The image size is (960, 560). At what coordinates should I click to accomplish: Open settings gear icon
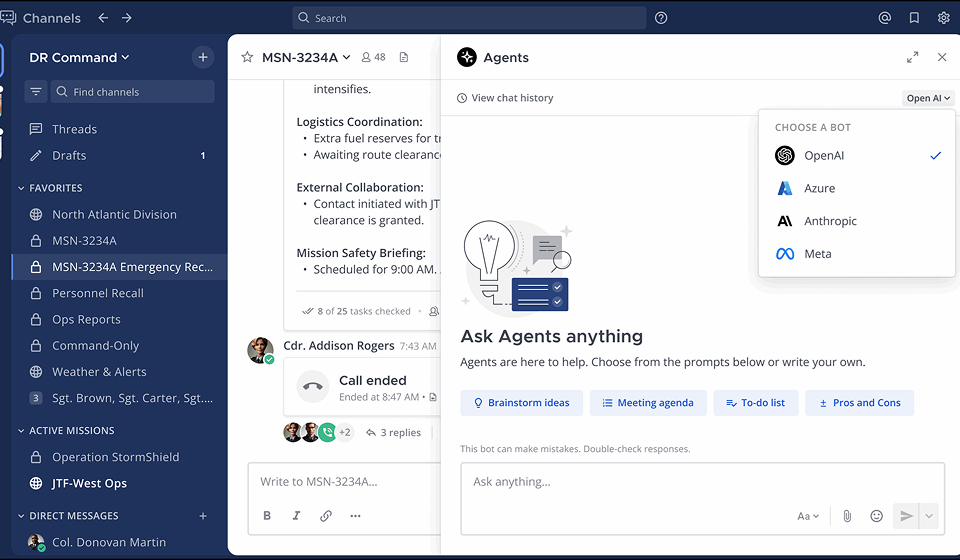pos(943,18)
